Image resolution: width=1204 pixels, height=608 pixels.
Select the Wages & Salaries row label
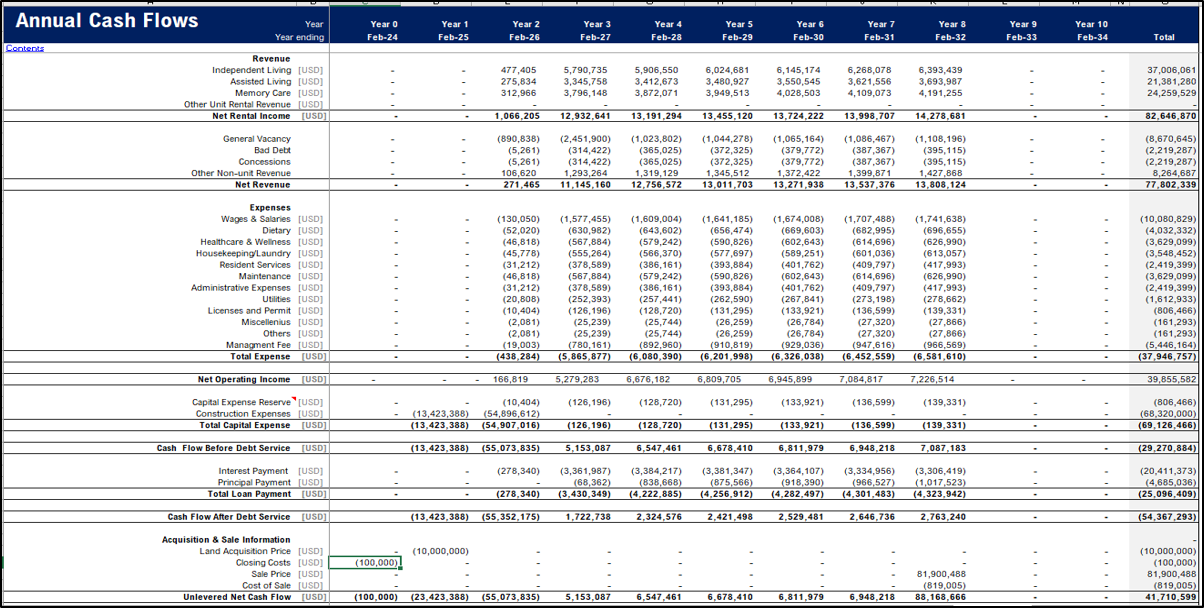(x=257, y=219)
